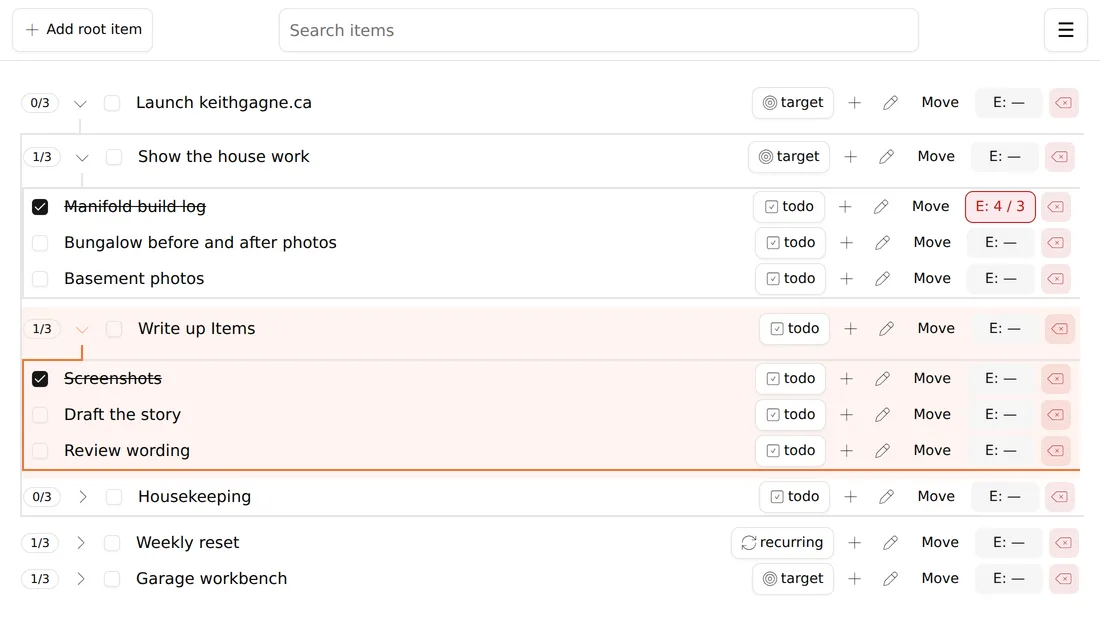Move the Garage workbench item
Viewport: 1100px width, 640px height.
click(940, 579)
